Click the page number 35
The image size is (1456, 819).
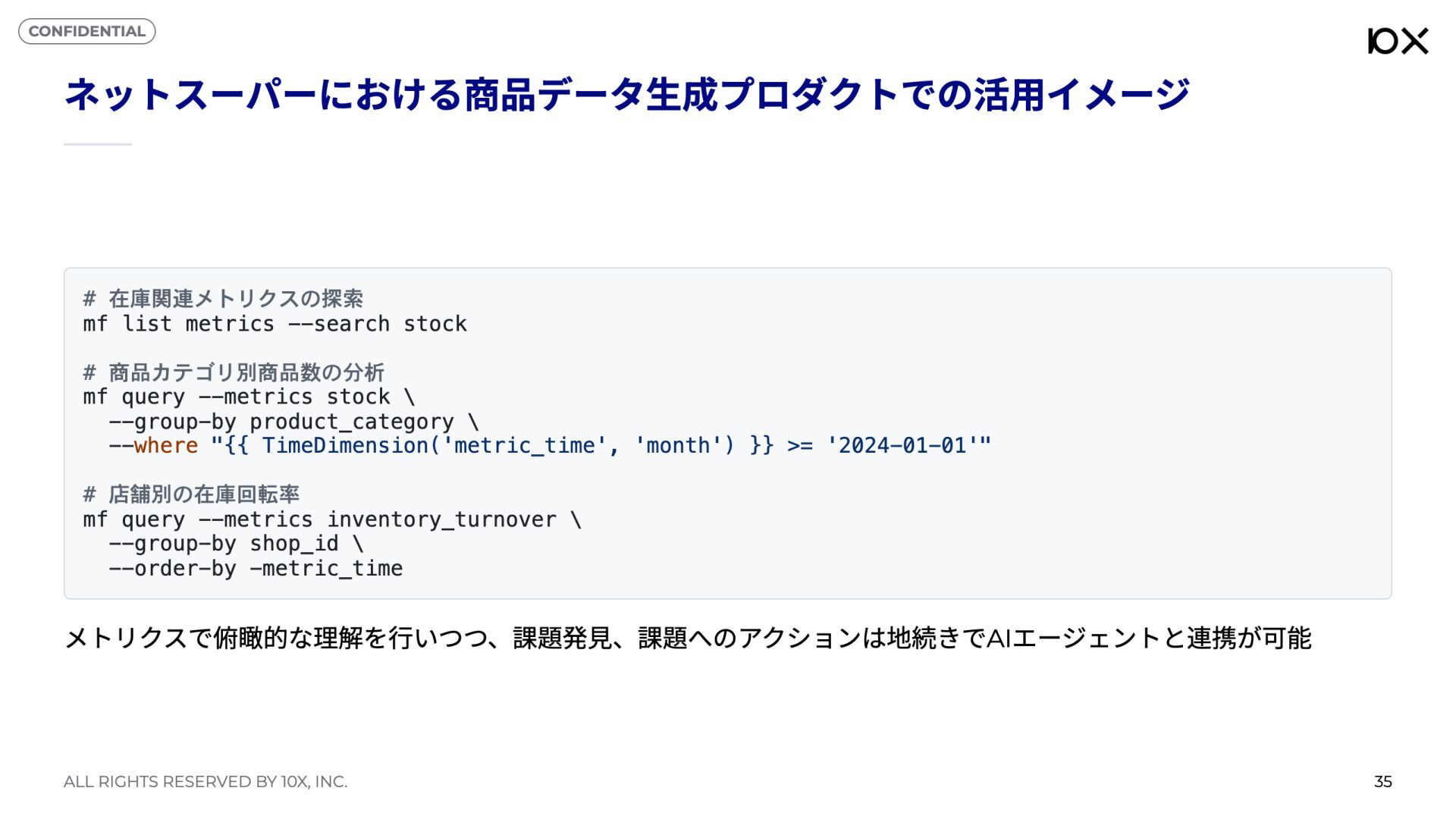tap(1382, 781)
